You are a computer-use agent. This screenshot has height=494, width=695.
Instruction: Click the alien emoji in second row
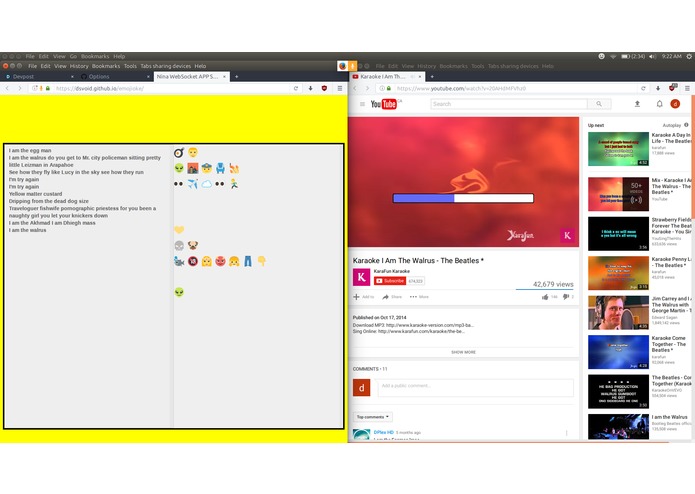179,168
